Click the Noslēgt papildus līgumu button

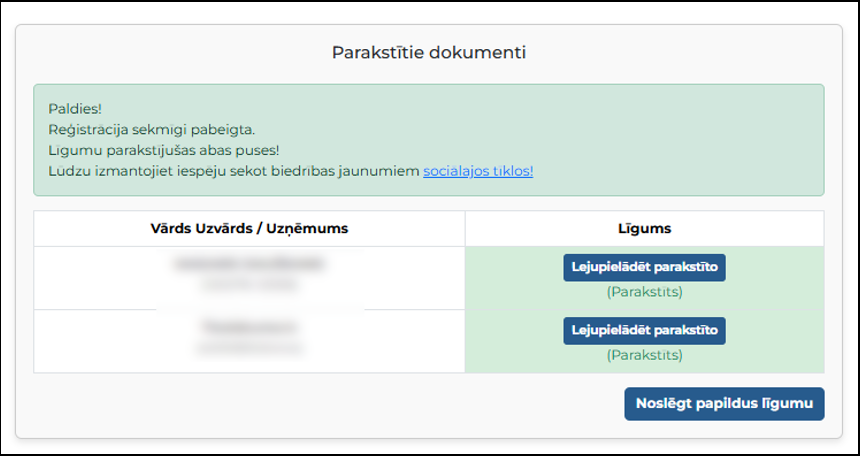[724, 404]
